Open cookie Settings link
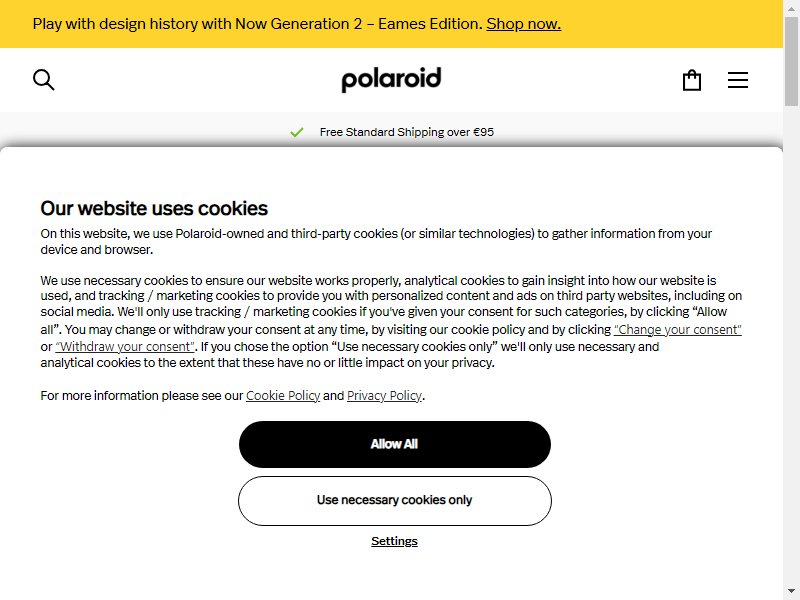This screenshot has height=600, width=800. [394, 541]
